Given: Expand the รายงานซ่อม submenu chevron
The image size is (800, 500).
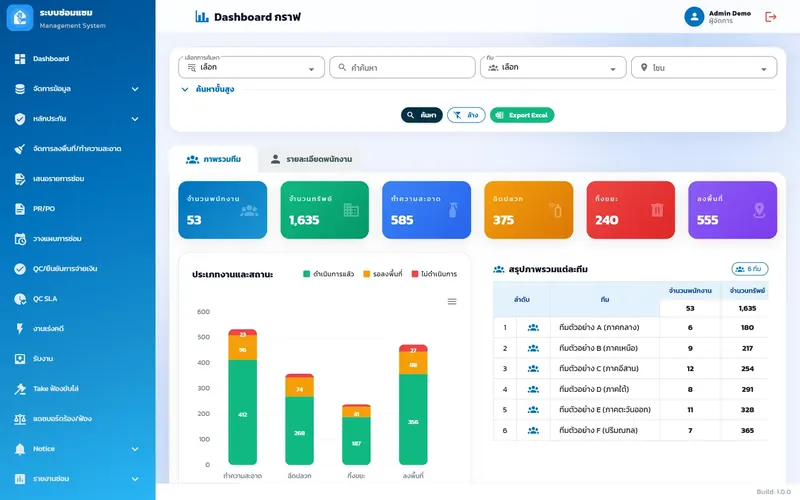Looking at the screenshot, I should pyautogui.click(x=135, y=479).
